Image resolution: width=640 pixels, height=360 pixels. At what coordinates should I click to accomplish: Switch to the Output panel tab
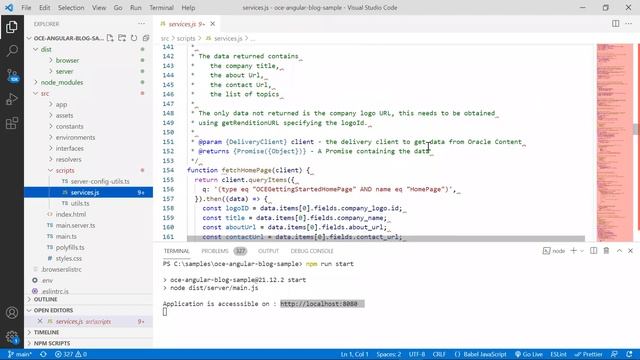pos(268,251)
